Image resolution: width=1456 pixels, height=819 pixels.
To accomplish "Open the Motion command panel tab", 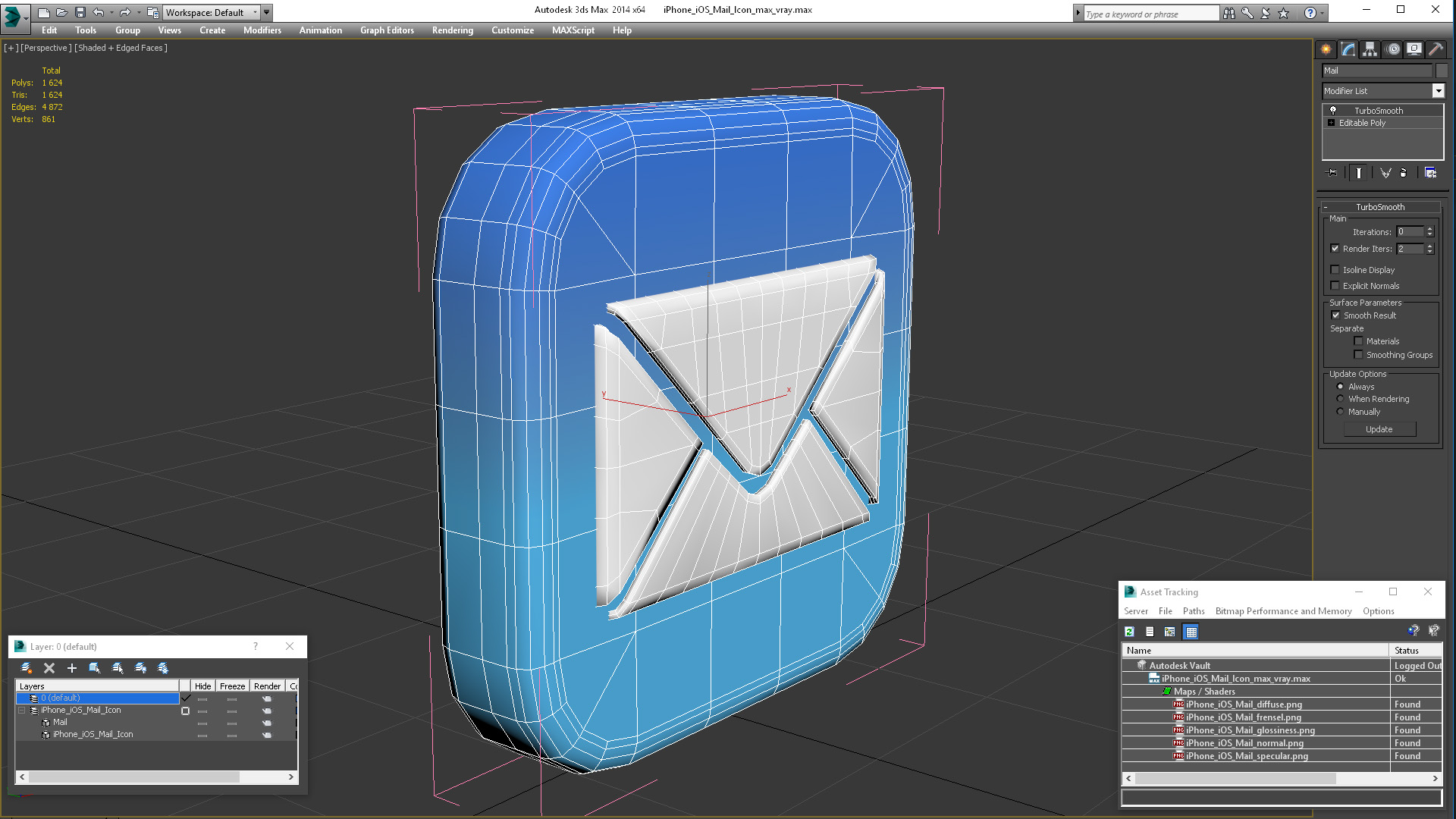I will tap(1393, 49).
